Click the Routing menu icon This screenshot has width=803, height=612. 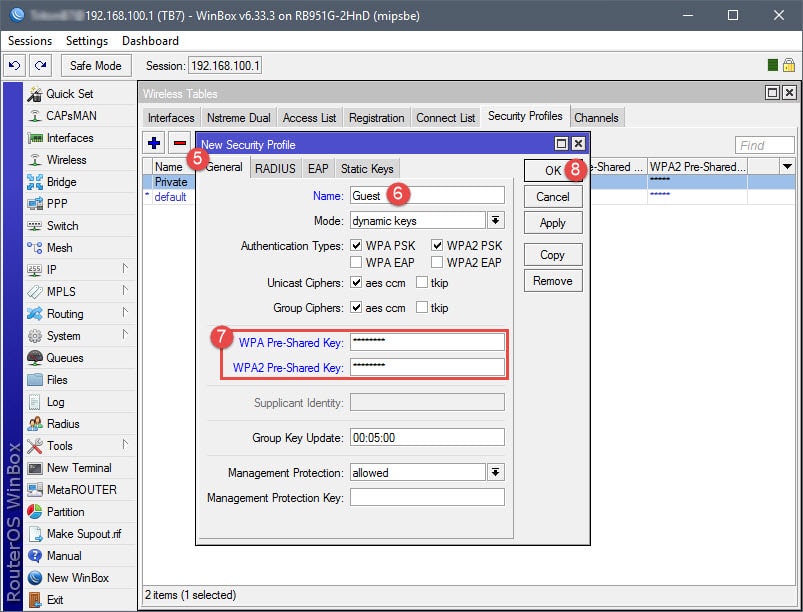tap(35, 314)
